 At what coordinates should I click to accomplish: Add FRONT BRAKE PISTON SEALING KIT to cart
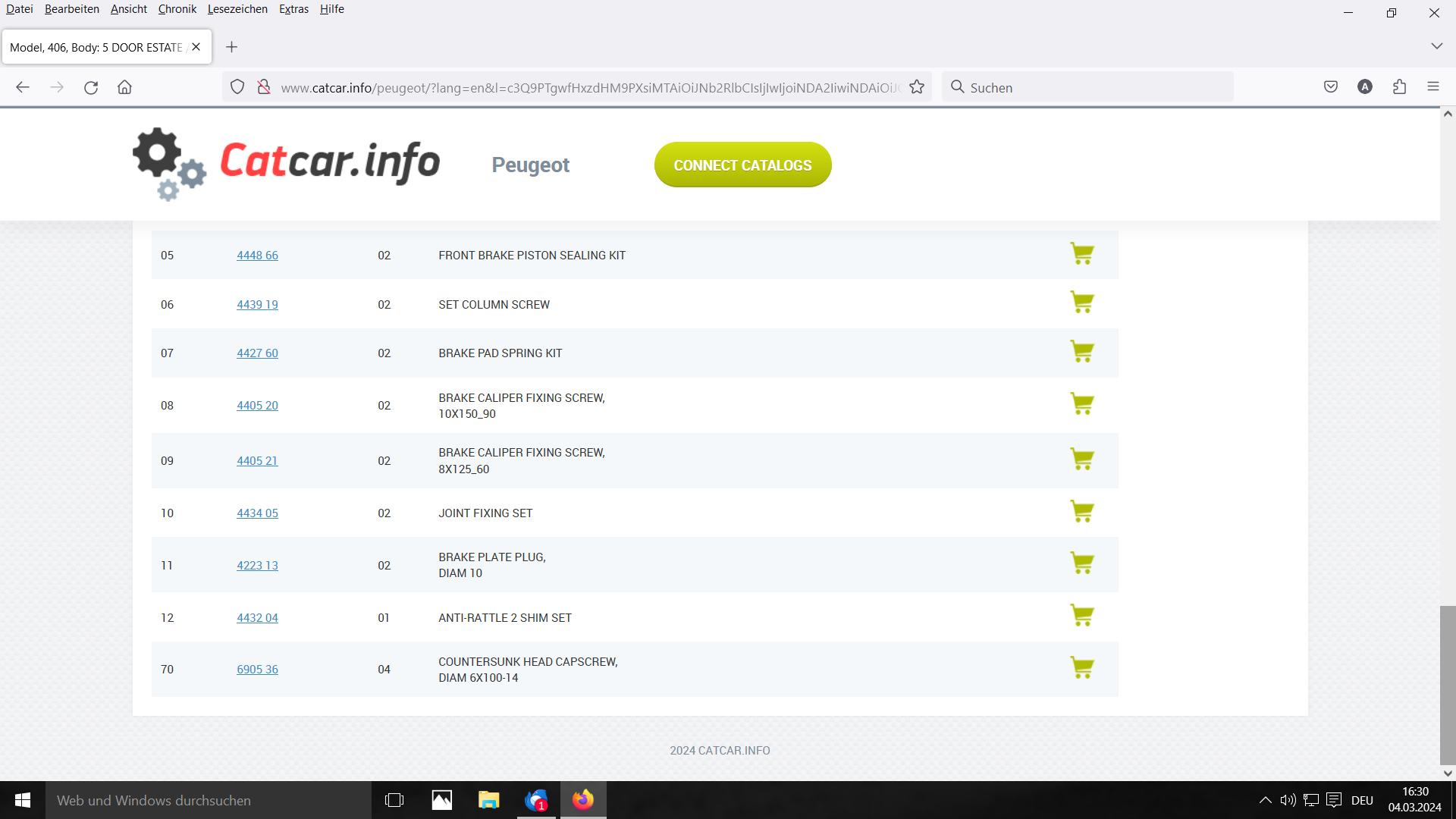[x=1081, y=254]
